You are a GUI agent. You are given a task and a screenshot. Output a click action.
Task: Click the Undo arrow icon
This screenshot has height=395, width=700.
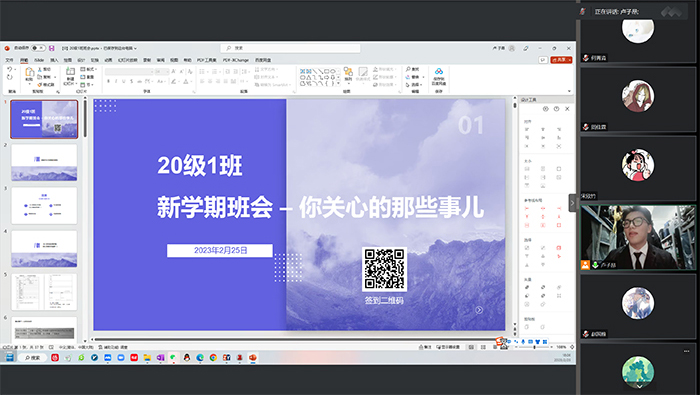coord(9,70)
